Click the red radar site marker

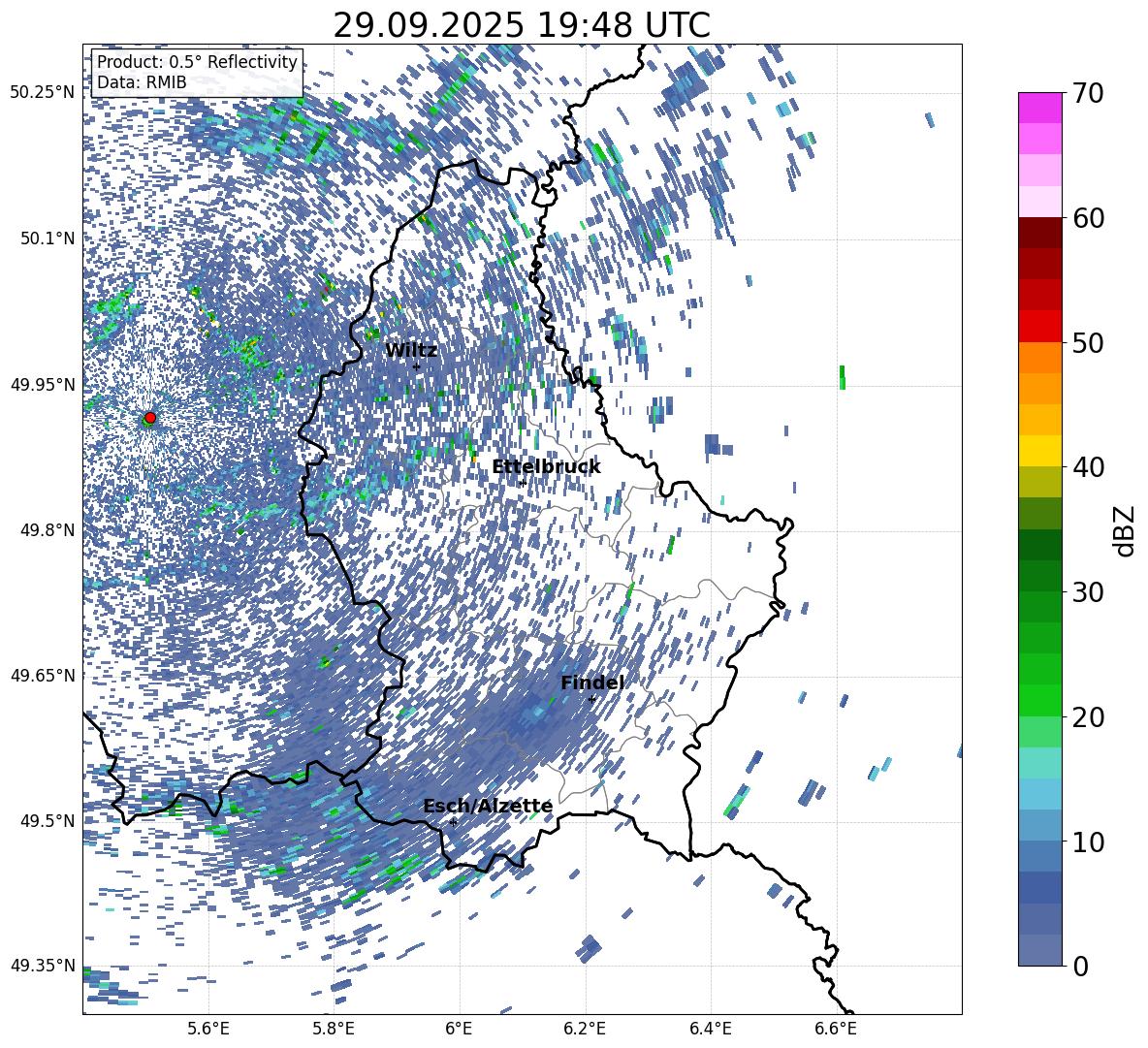(x=150, y=417)
